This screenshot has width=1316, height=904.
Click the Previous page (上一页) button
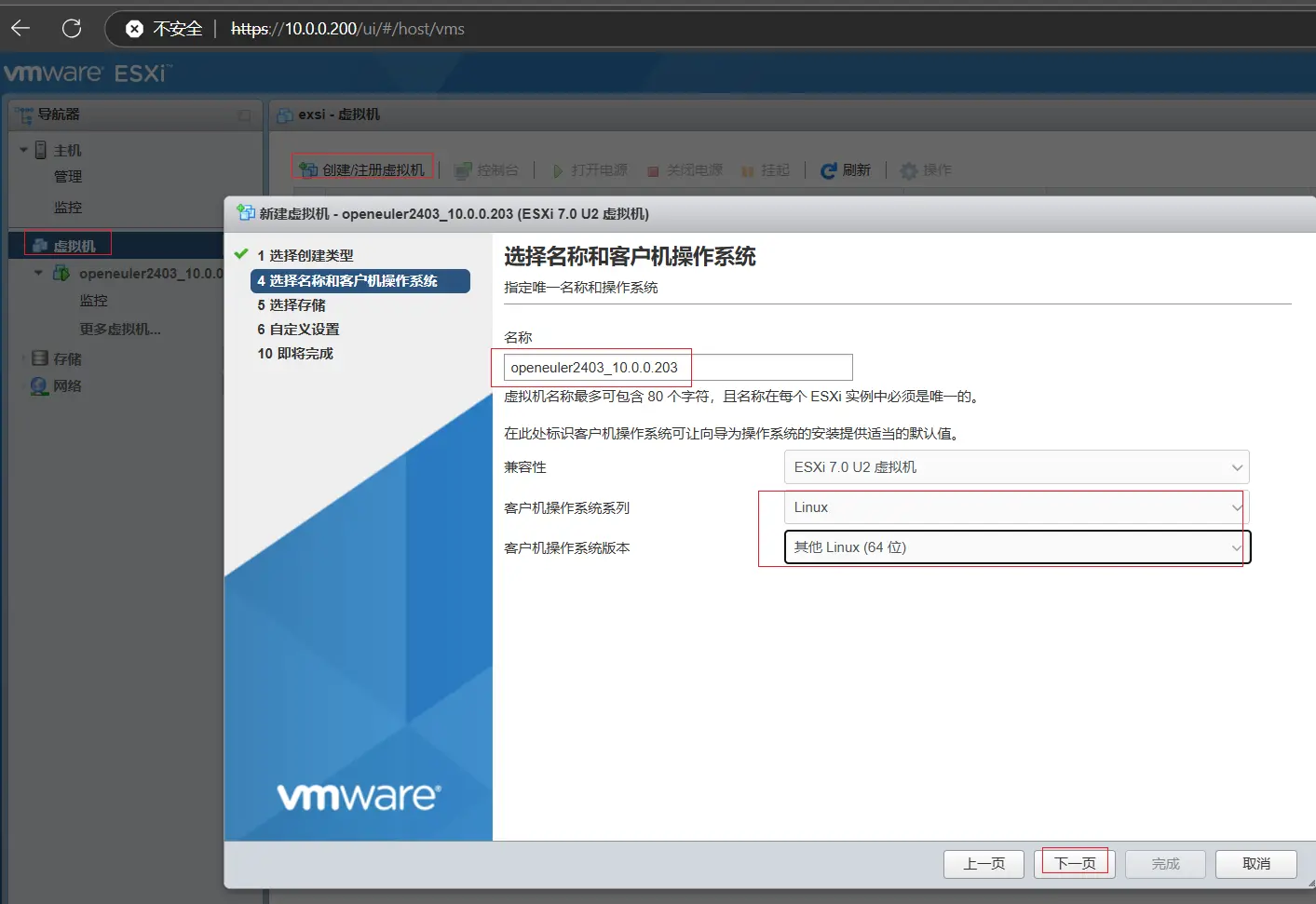pyautogui.click(x=984, y=864)
